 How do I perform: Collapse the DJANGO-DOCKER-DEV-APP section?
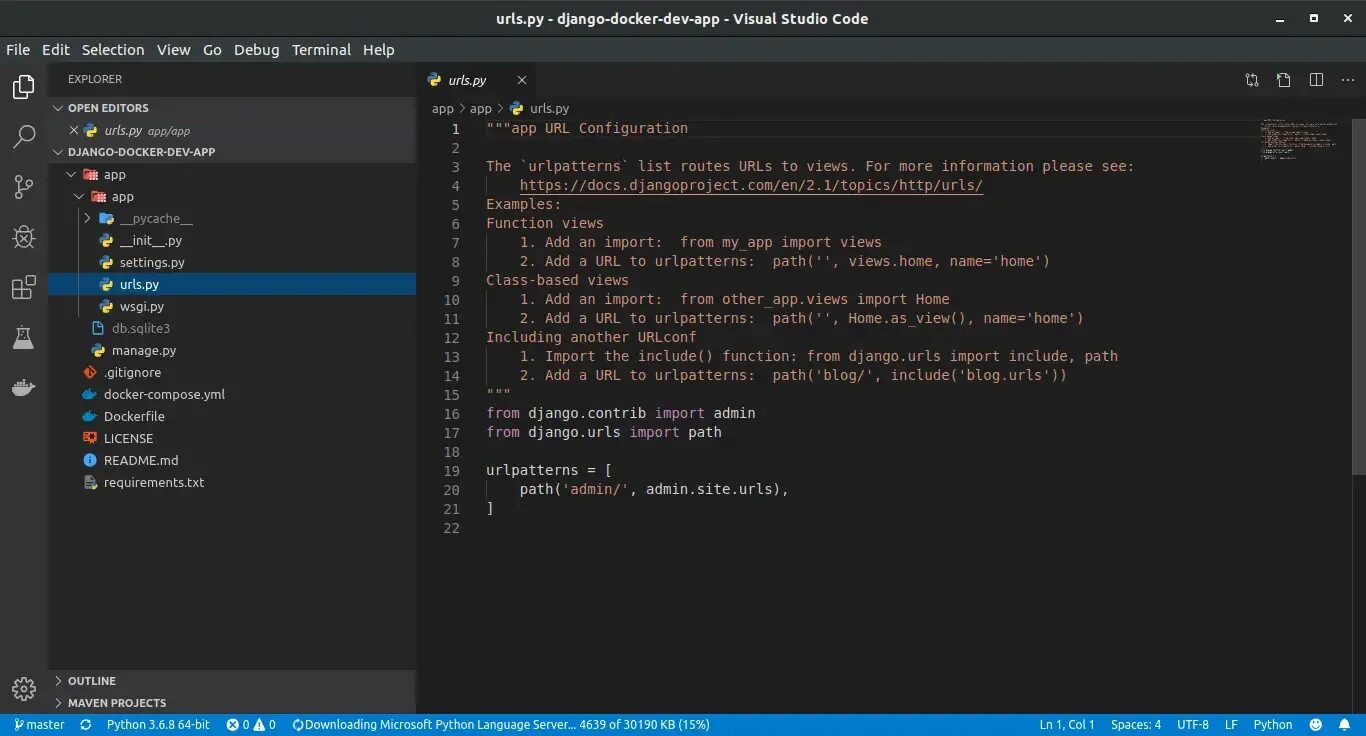[232, 152]
